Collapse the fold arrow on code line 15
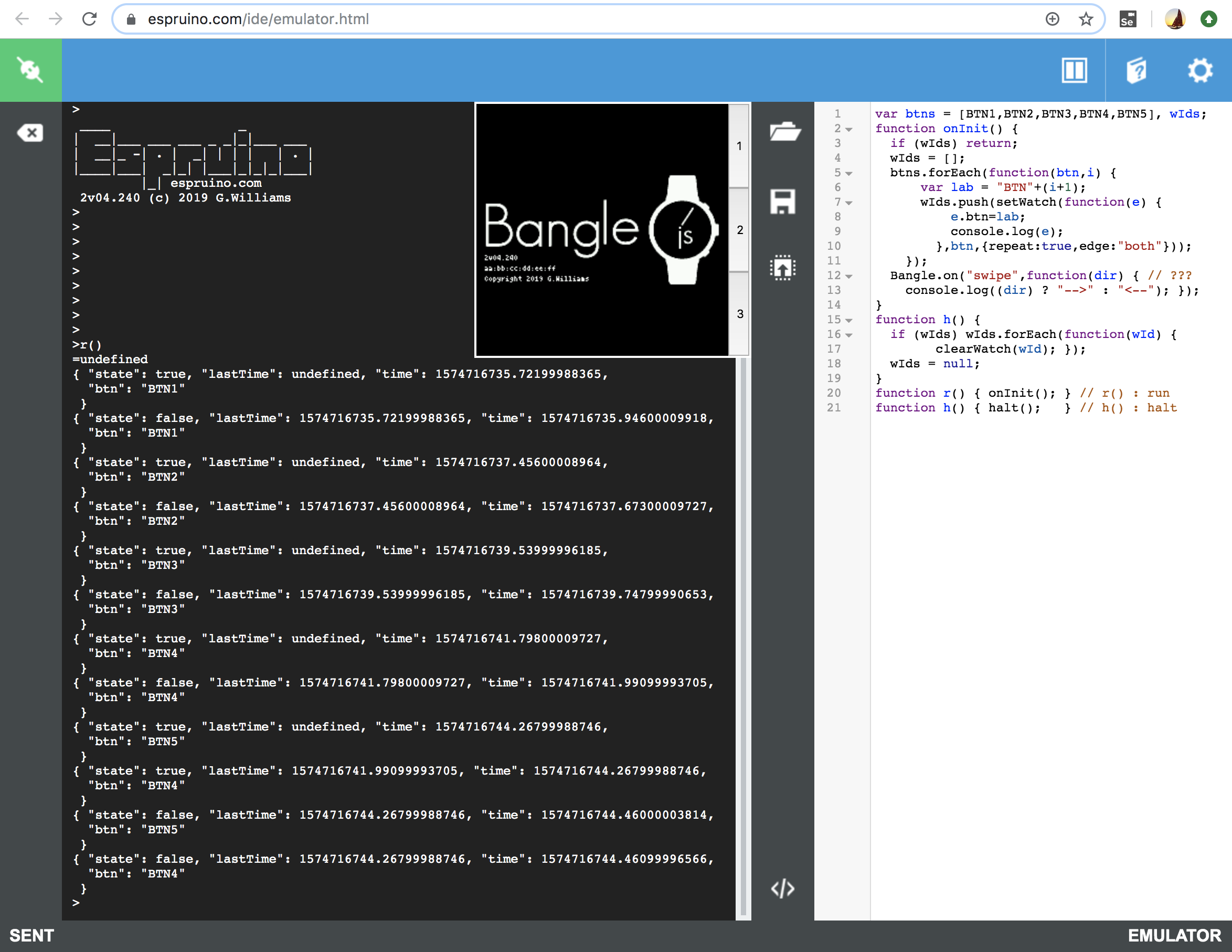 (849, 320)
